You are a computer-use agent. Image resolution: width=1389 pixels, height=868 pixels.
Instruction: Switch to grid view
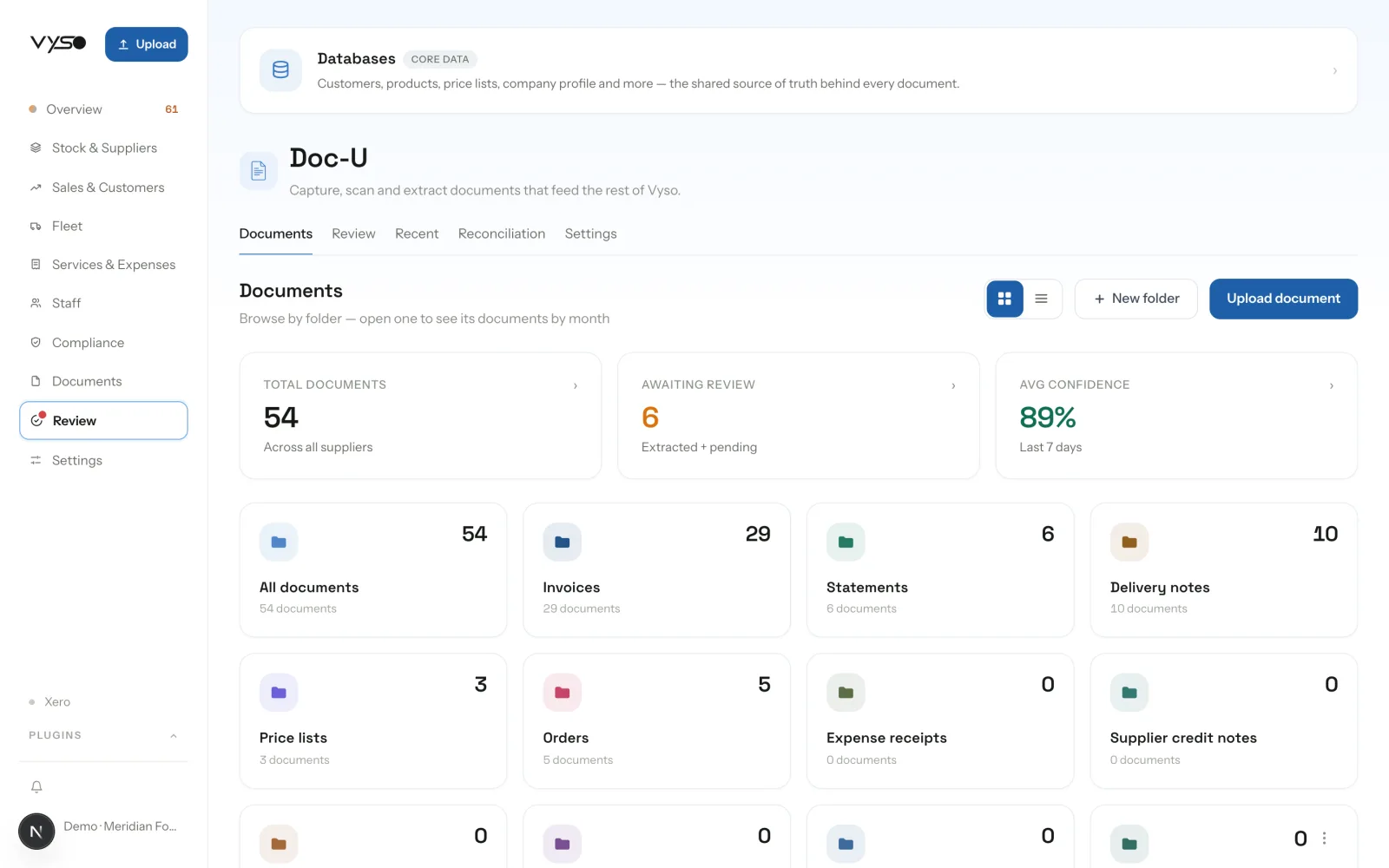point(1004,299)
